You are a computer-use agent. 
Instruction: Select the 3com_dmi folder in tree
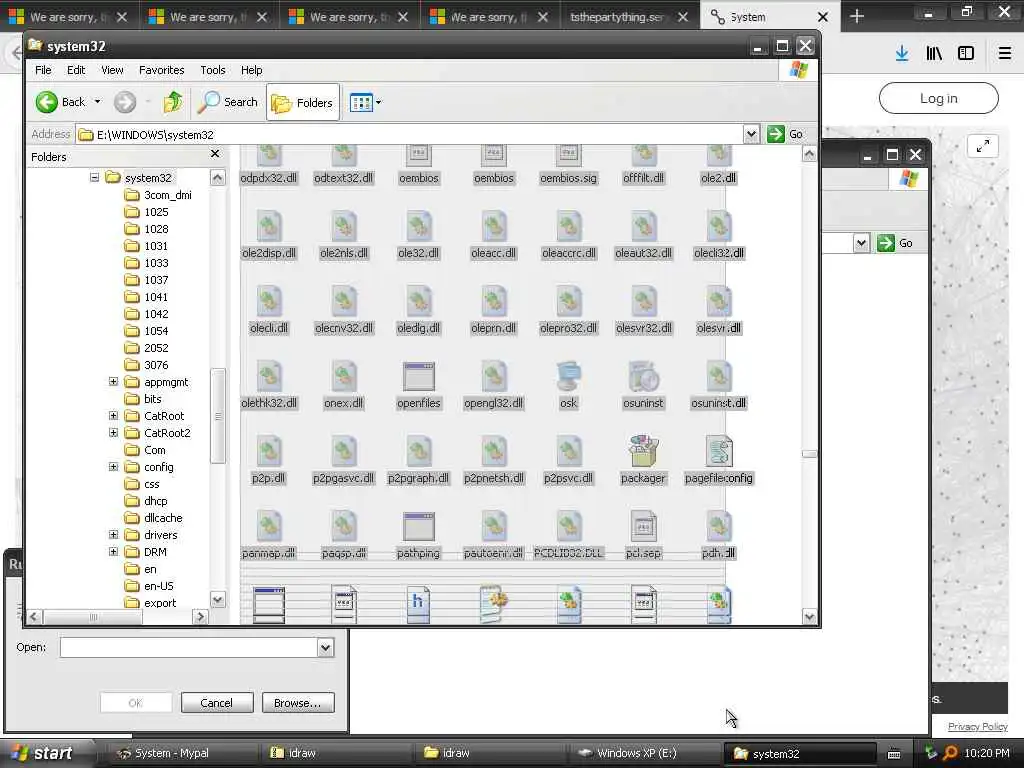158,195
